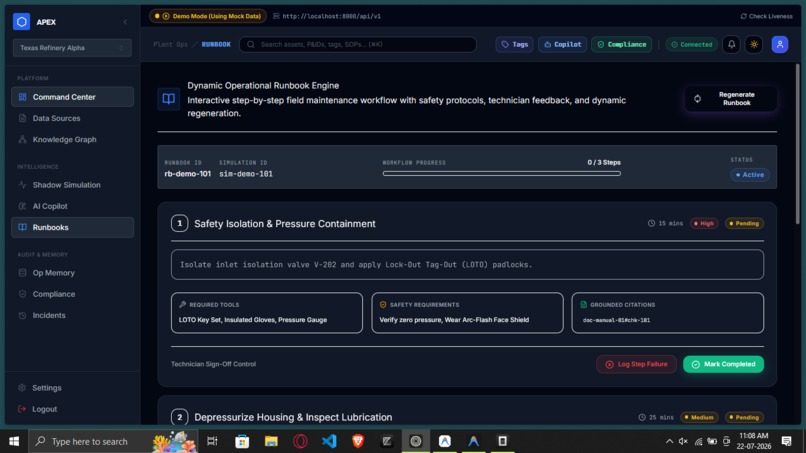This screenshot has width=806, height=453.
Task: Click the Active status badge
Action: [750, 175]
